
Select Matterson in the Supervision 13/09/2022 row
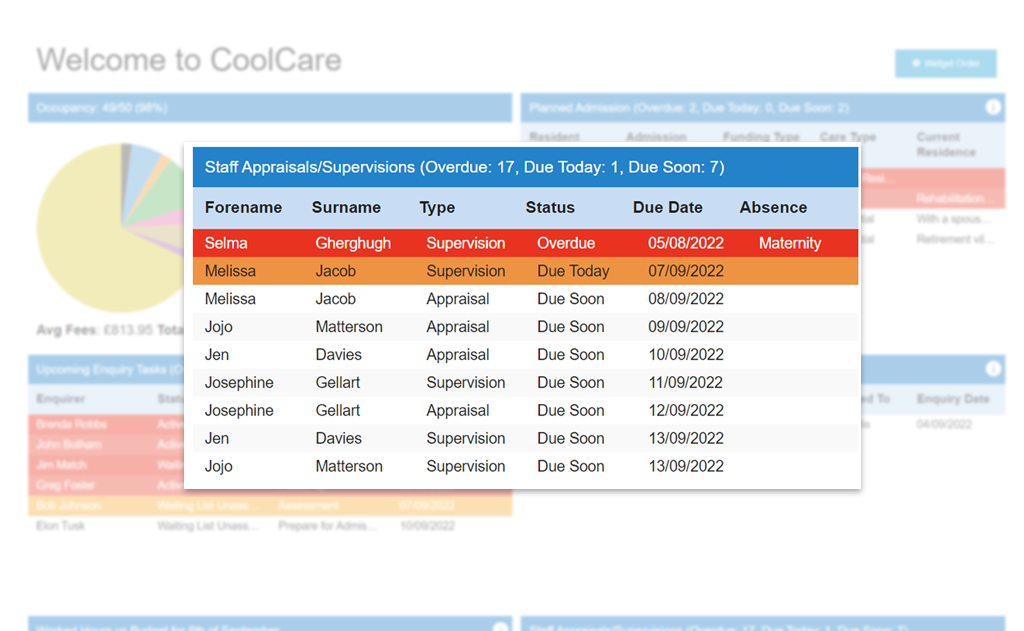click(x=349, y=466)
